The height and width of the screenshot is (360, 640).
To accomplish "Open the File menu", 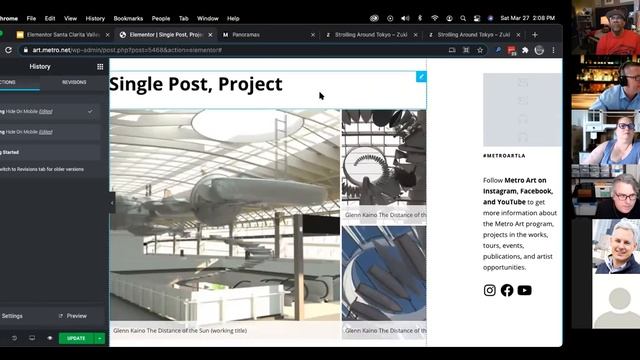I will [31, 18].
